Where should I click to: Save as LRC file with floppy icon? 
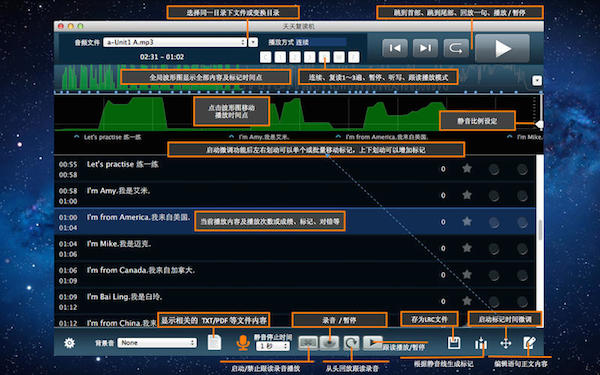point(454,343)
